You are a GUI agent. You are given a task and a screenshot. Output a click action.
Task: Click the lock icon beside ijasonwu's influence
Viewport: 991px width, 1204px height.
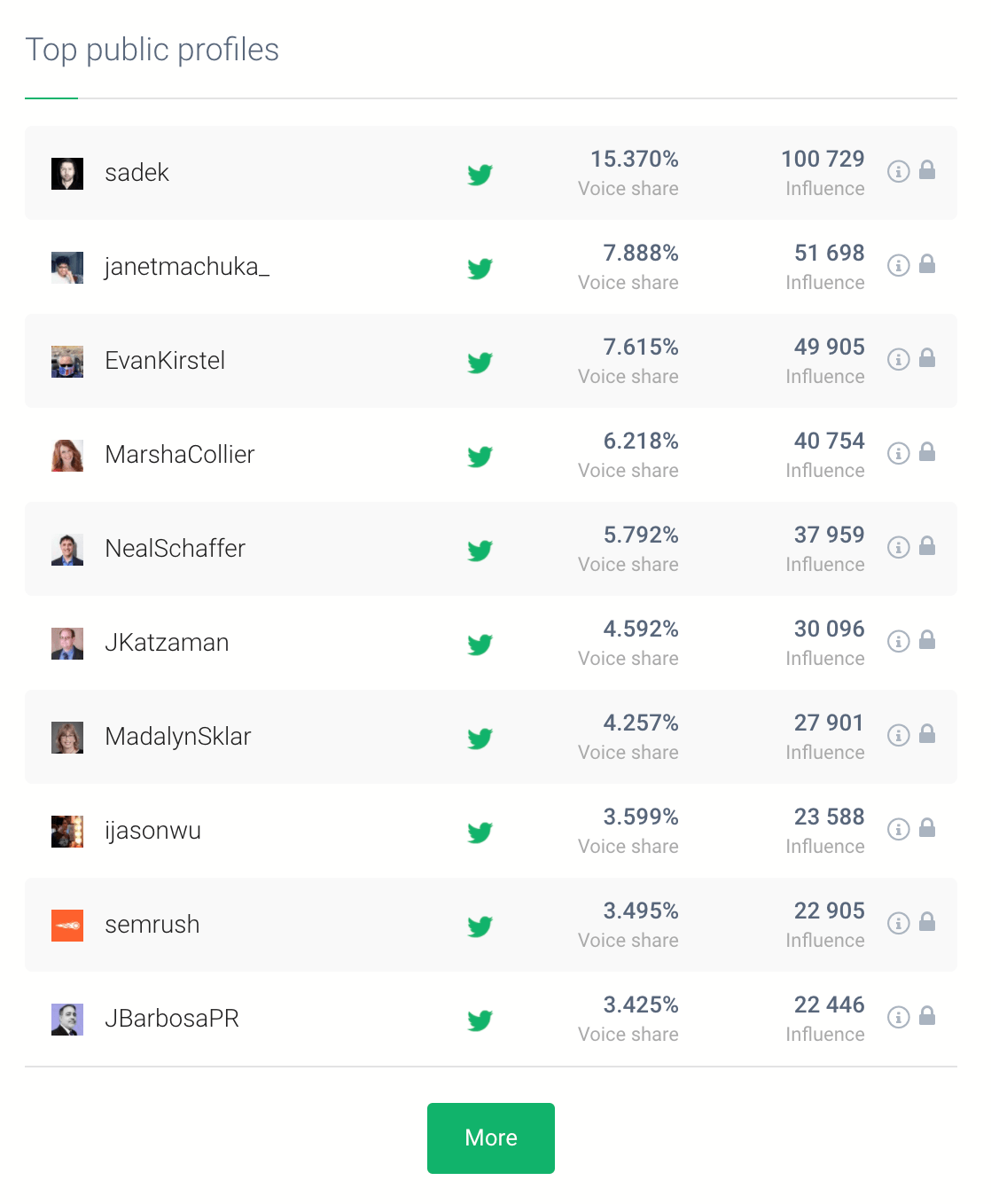(x=927, y=828)
